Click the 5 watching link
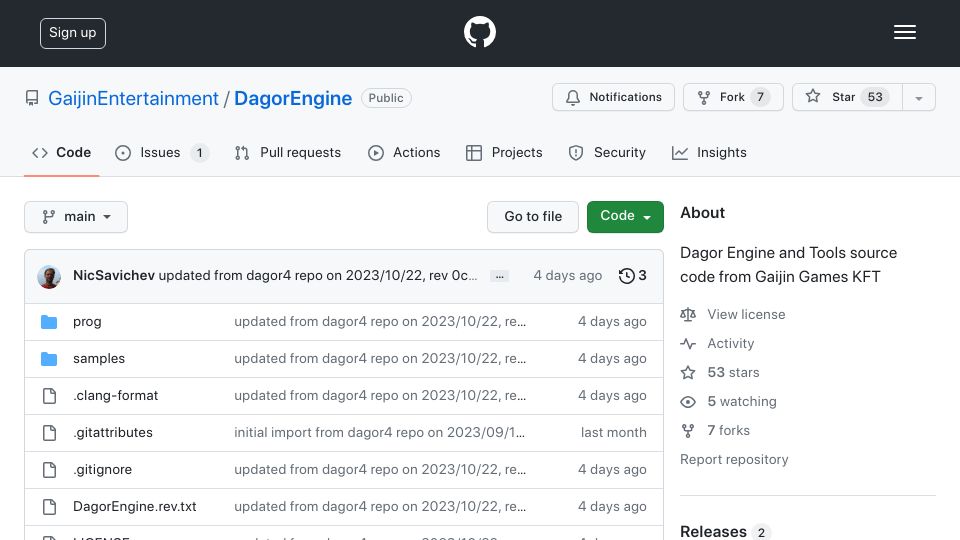 tap(742, 402)
